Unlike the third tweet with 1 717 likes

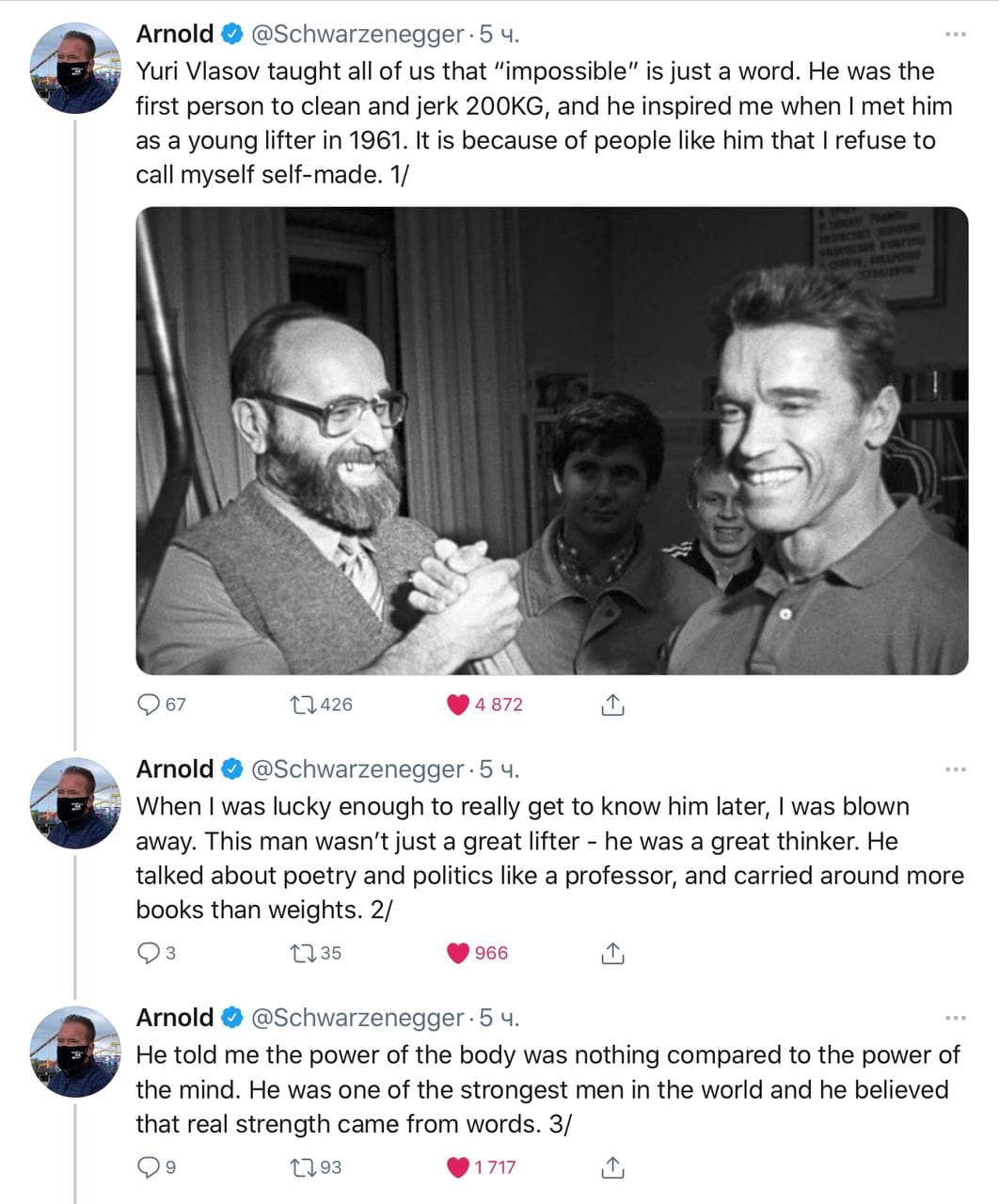pos(458,1167)
